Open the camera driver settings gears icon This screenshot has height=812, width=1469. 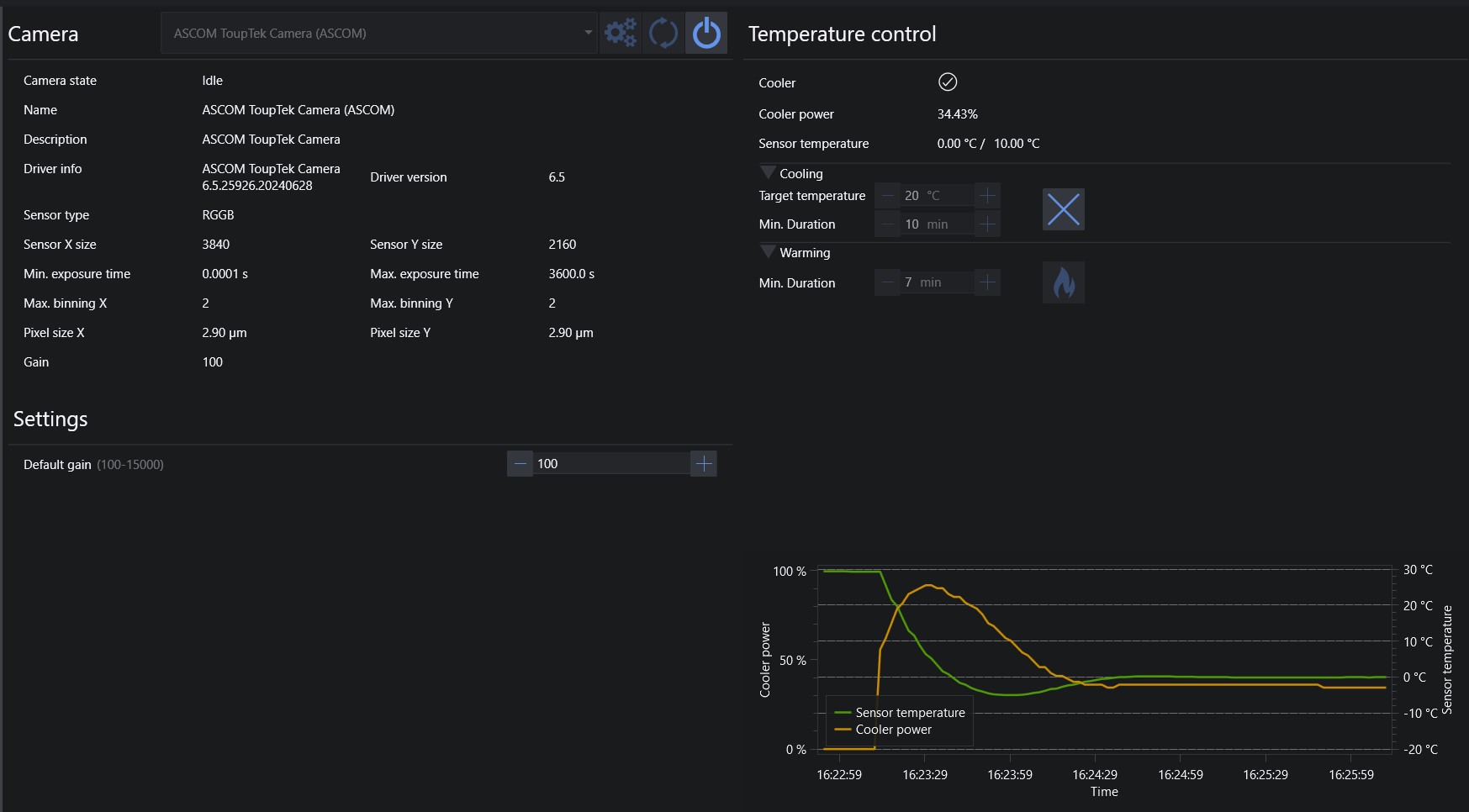point(621,34)
